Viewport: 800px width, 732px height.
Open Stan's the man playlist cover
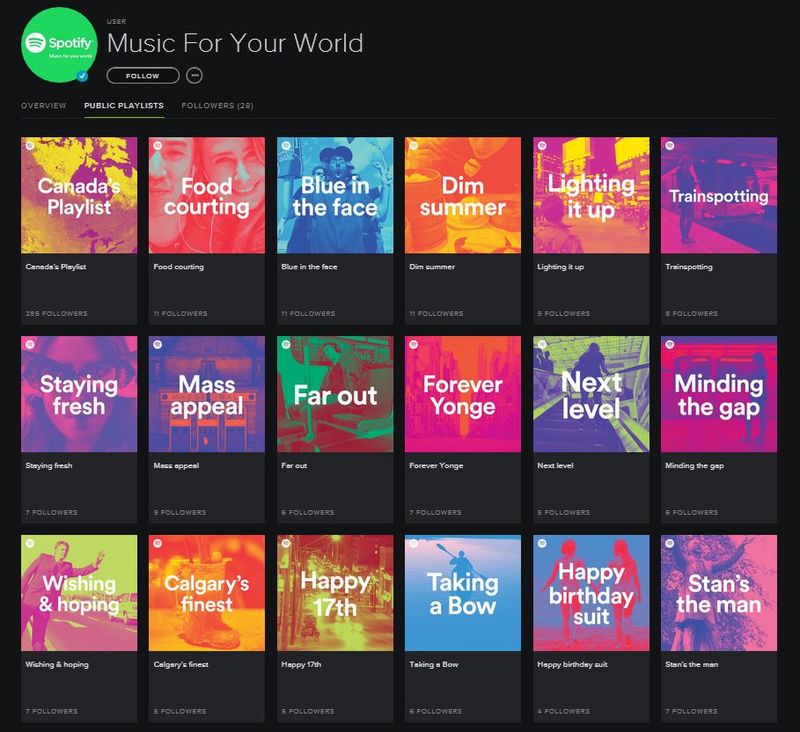pyautogui.click(x=719, y=593)
